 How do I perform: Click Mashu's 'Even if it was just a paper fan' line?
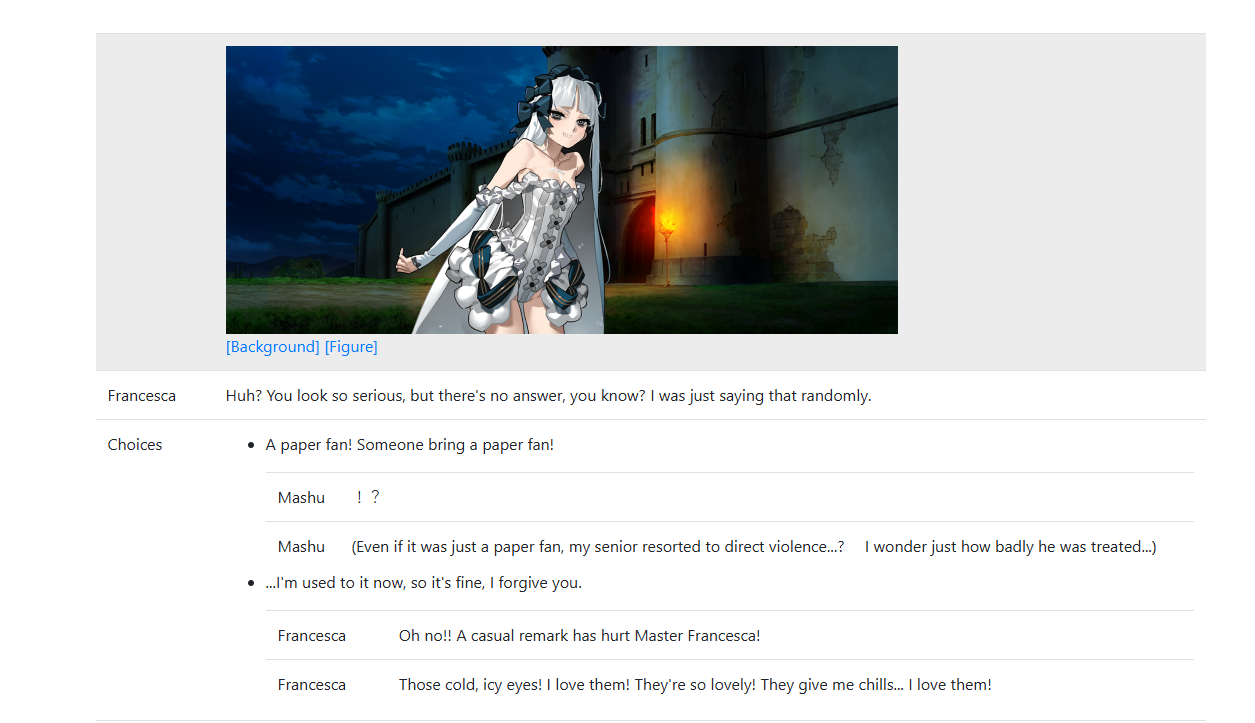[x=754, y=547]
